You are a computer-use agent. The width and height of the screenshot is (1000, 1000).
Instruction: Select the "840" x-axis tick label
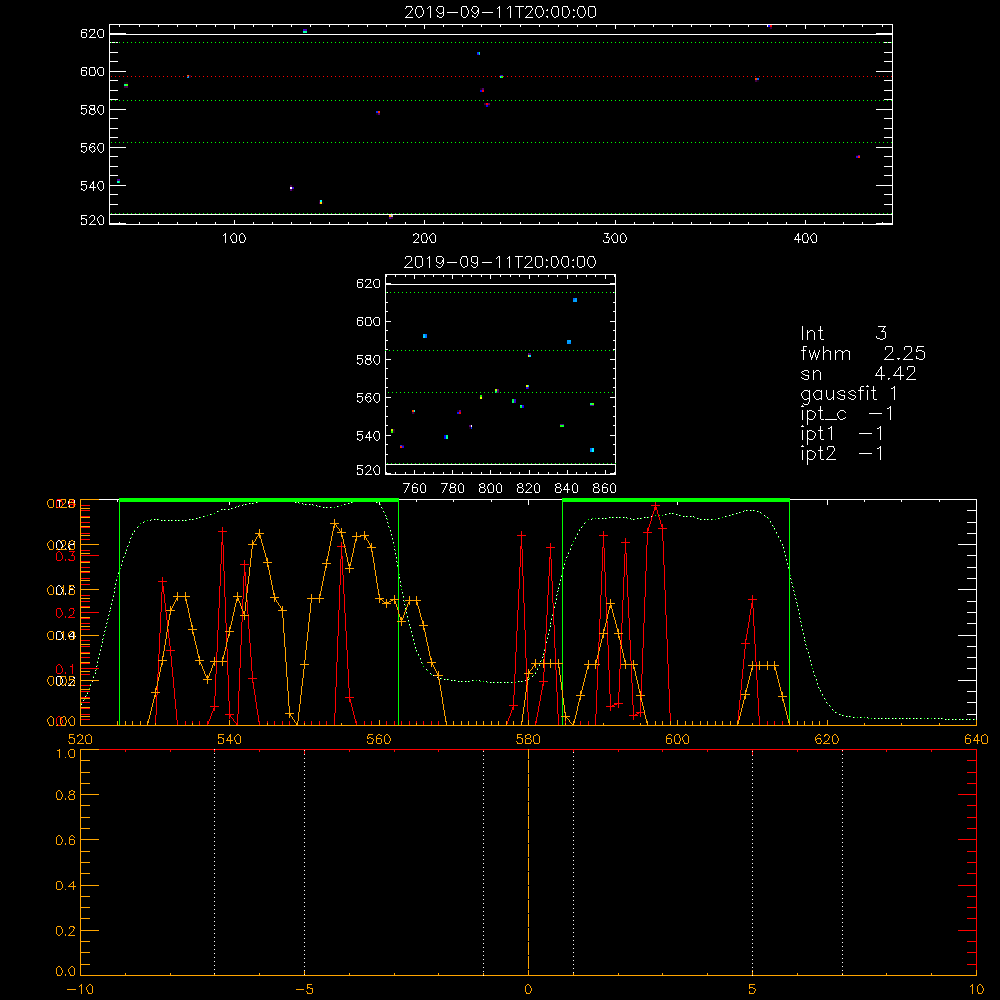pos(566,489)
